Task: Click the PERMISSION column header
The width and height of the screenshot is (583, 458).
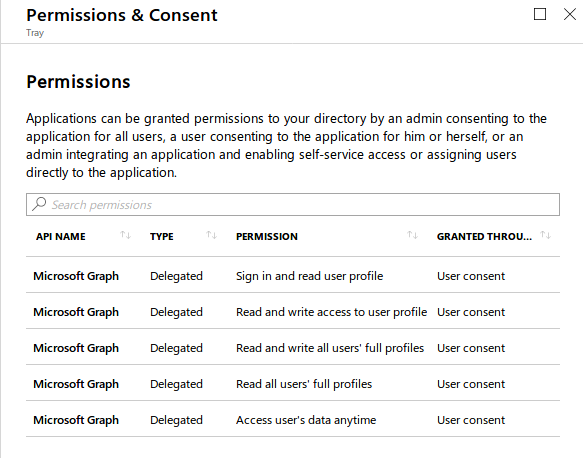Action: pos(267,236)
